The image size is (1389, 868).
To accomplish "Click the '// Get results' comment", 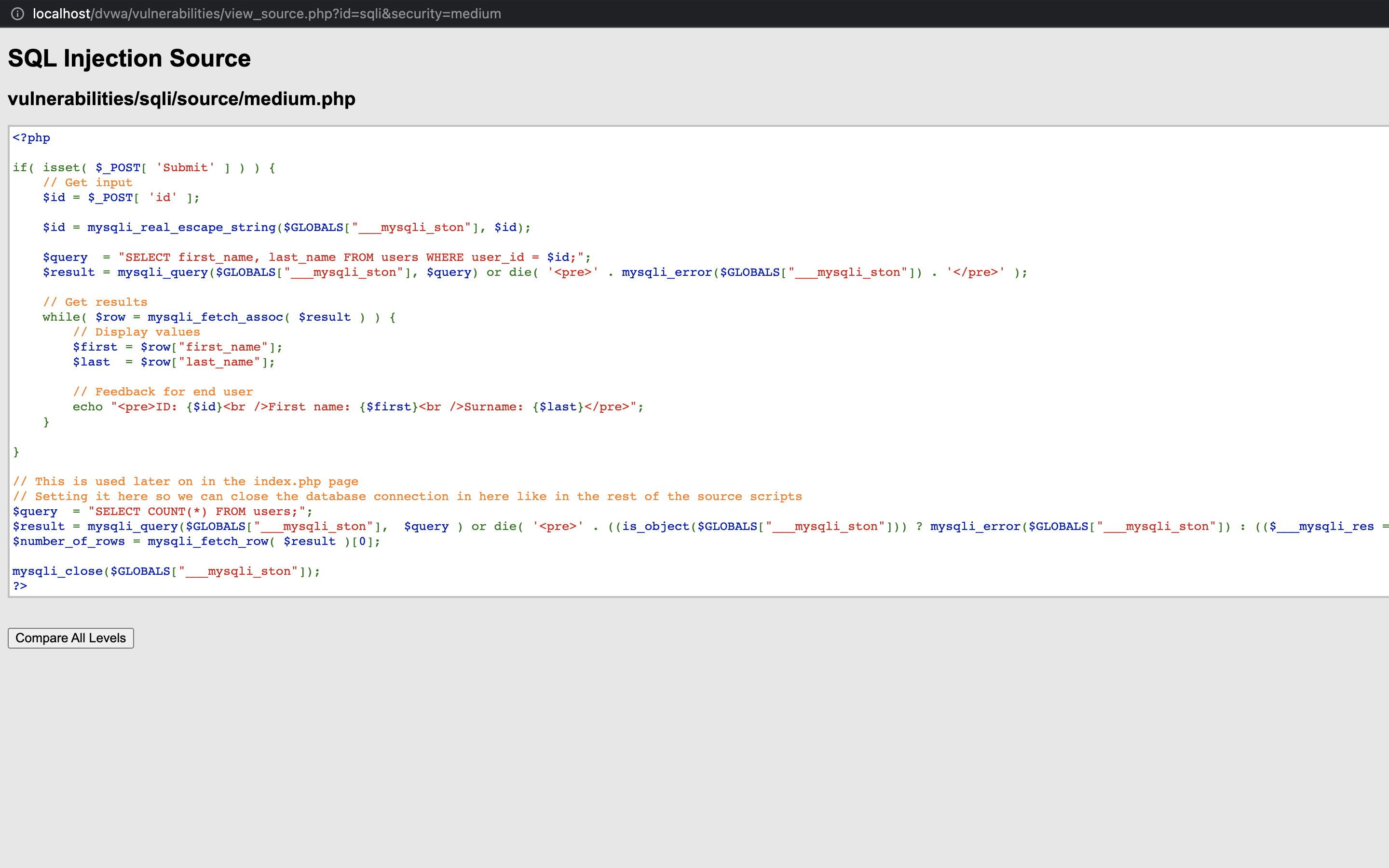I will click(95, 302).
